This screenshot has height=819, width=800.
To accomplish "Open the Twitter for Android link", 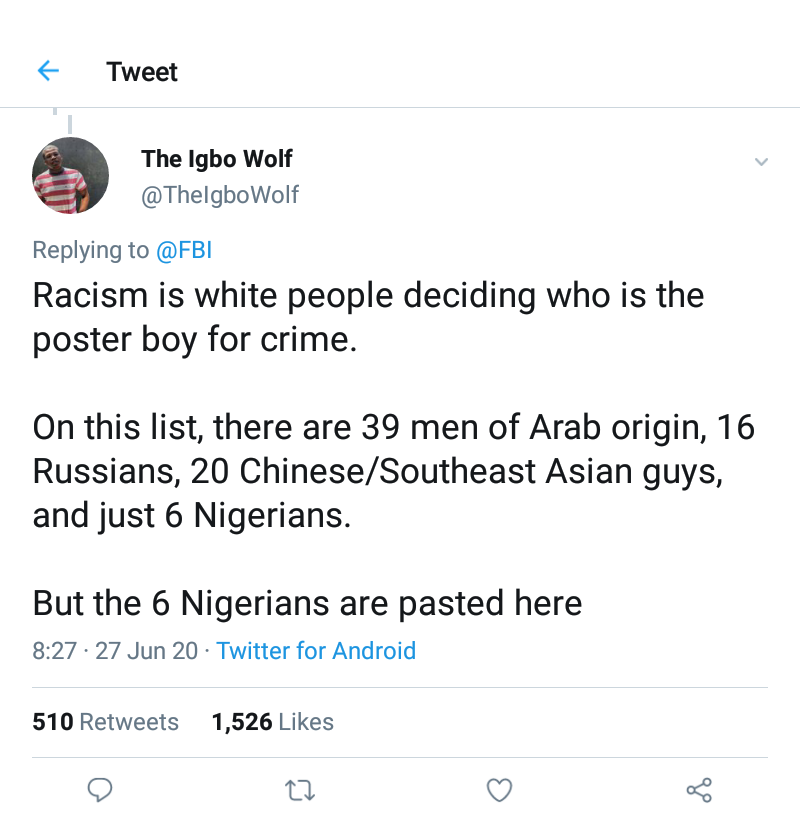I will (x=316, y=651).
